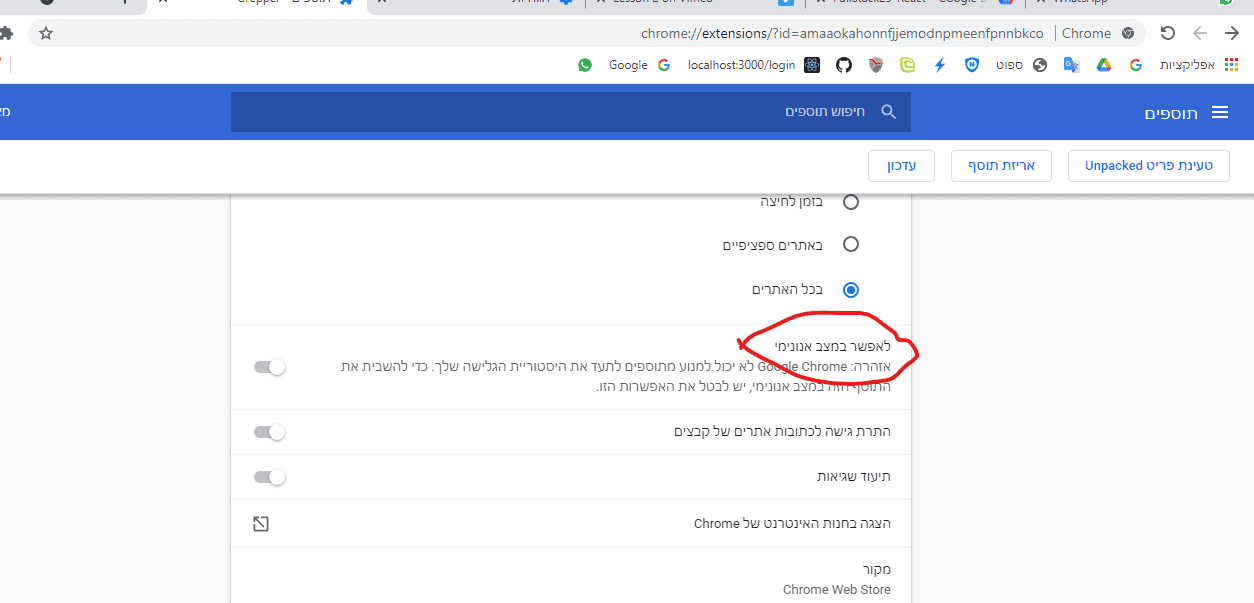This screenshot has height=603, width=1254.
Task: Open the ספוט bookmark
Action: [x=1020, y=65]
